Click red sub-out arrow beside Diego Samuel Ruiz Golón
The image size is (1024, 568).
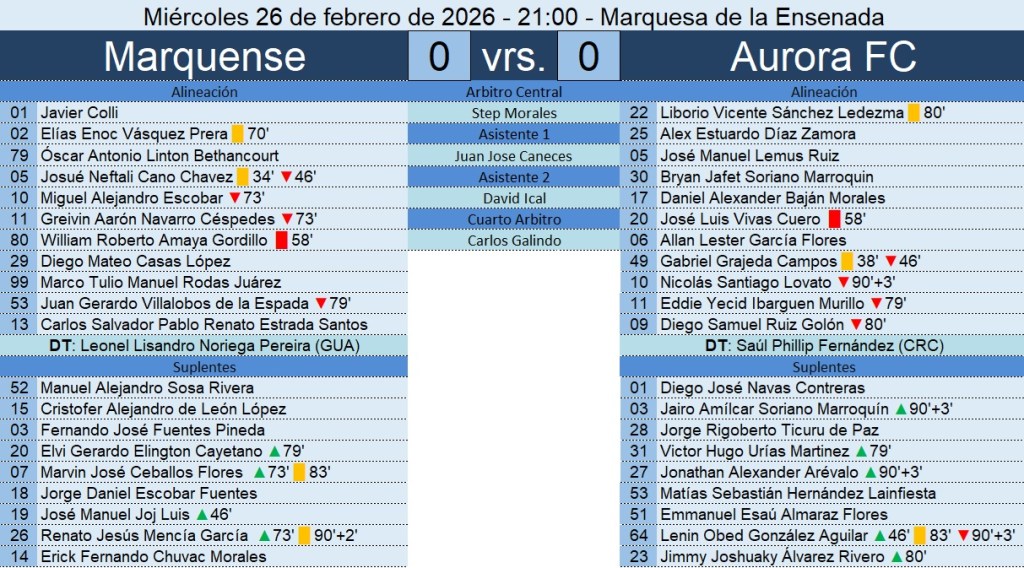click(x=856, y=325)
